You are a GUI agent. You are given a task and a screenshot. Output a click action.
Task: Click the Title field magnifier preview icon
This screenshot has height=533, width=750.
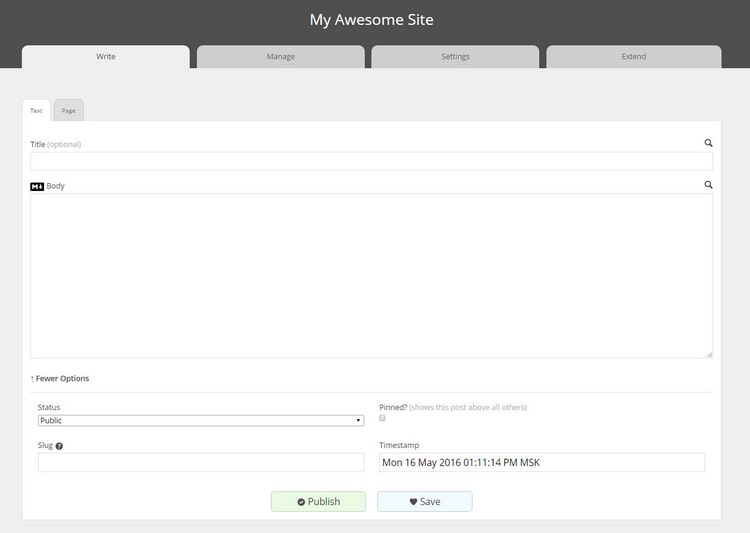pyautogui.click(x=708, y=143)
